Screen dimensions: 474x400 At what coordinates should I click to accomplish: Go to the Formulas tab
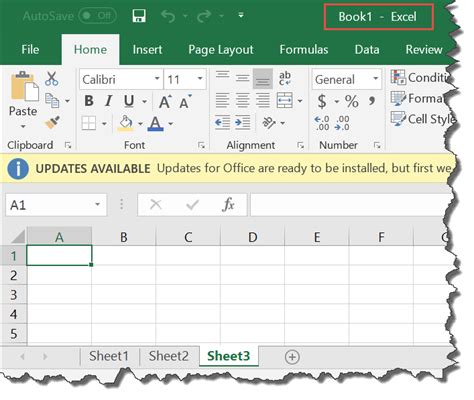coord(304,49)
